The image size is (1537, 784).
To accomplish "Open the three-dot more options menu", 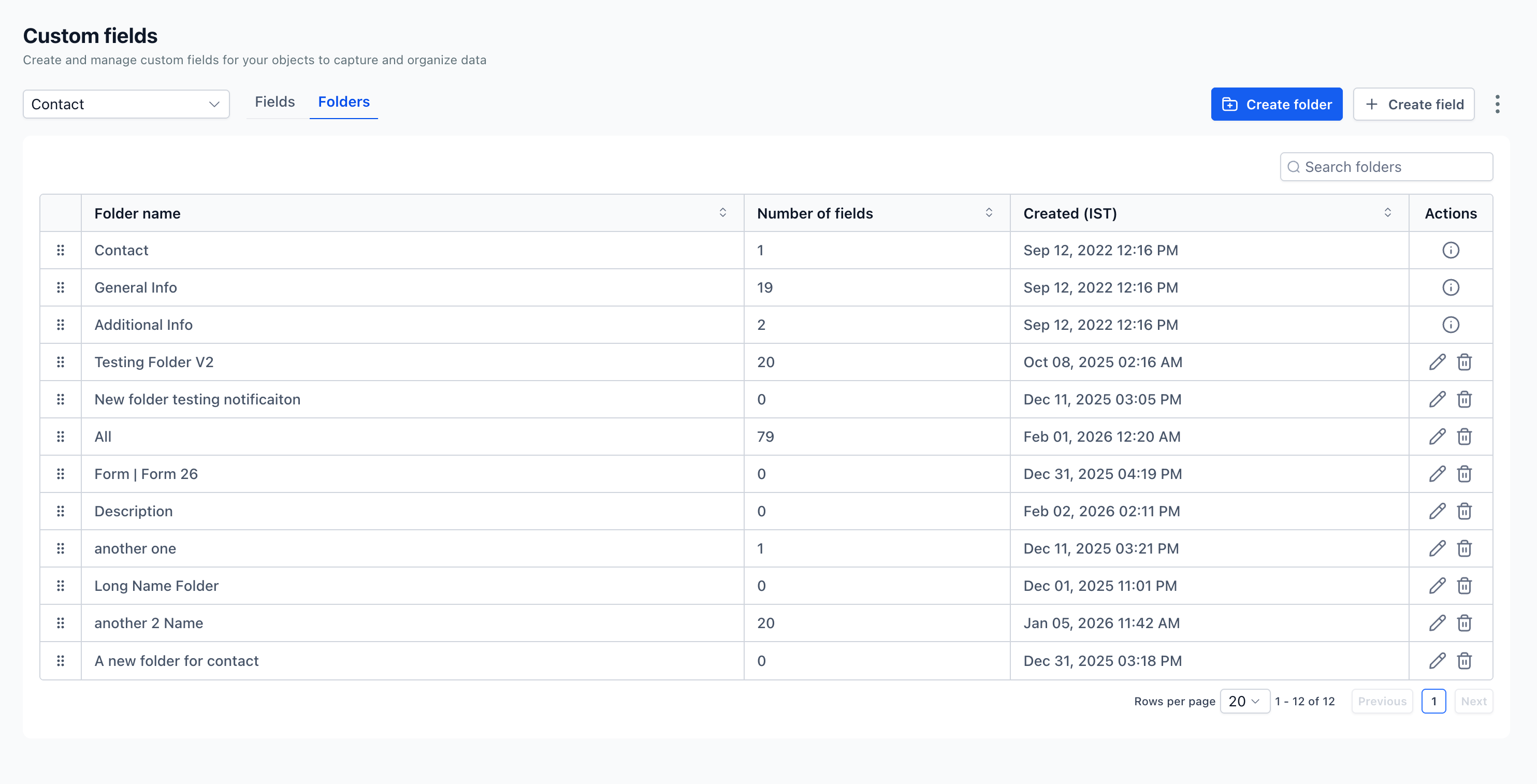I will pos(1497,105).
